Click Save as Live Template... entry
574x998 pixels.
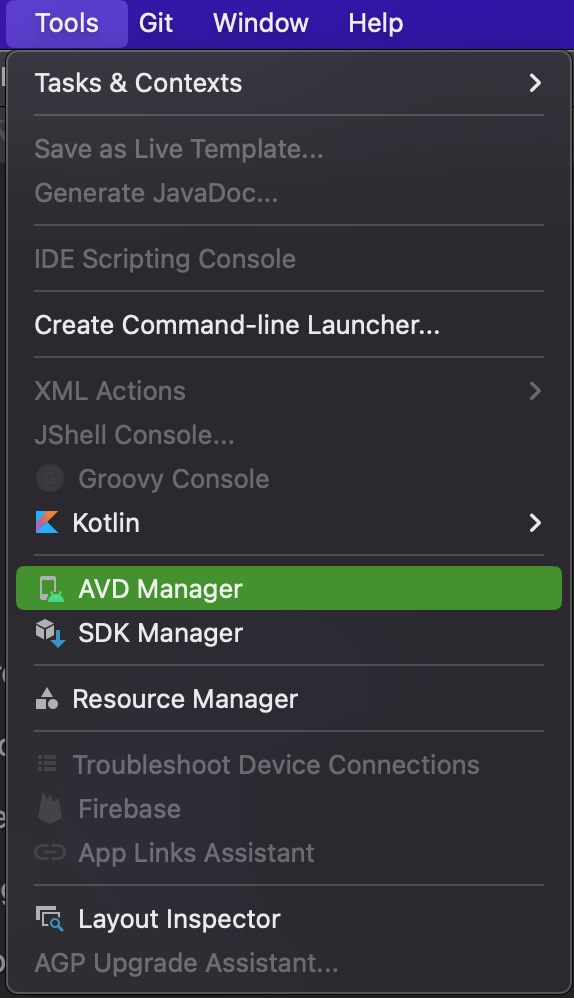tap(289, 149)
